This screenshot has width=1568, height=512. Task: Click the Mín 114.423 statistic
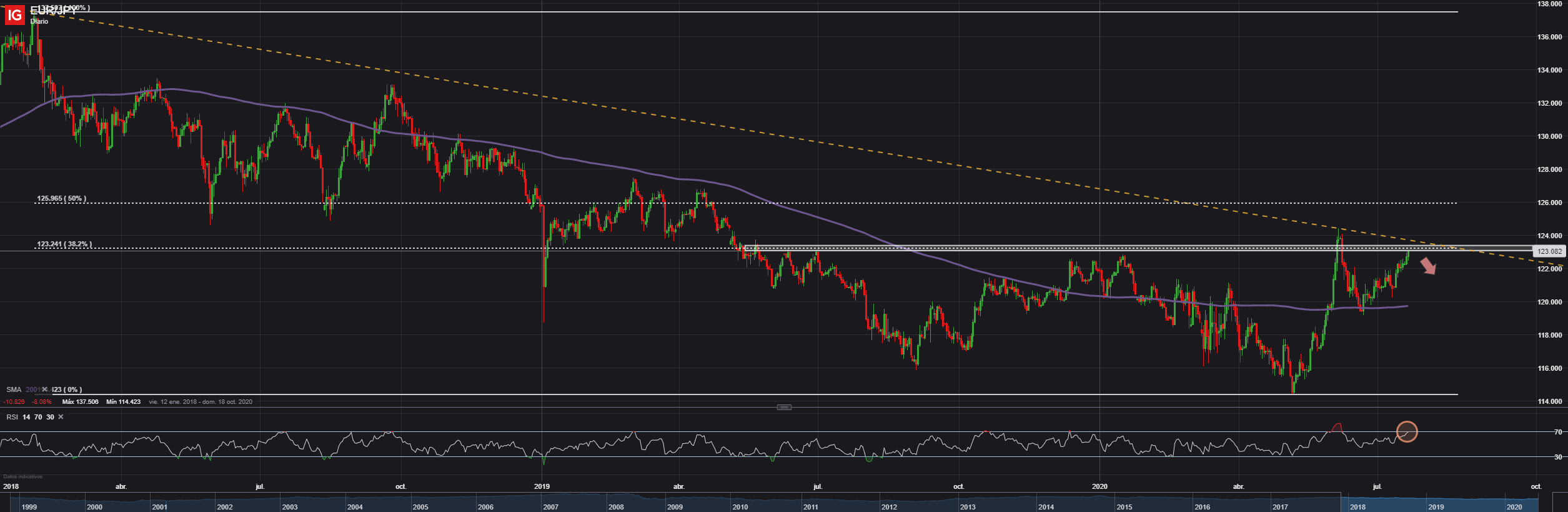123,402
